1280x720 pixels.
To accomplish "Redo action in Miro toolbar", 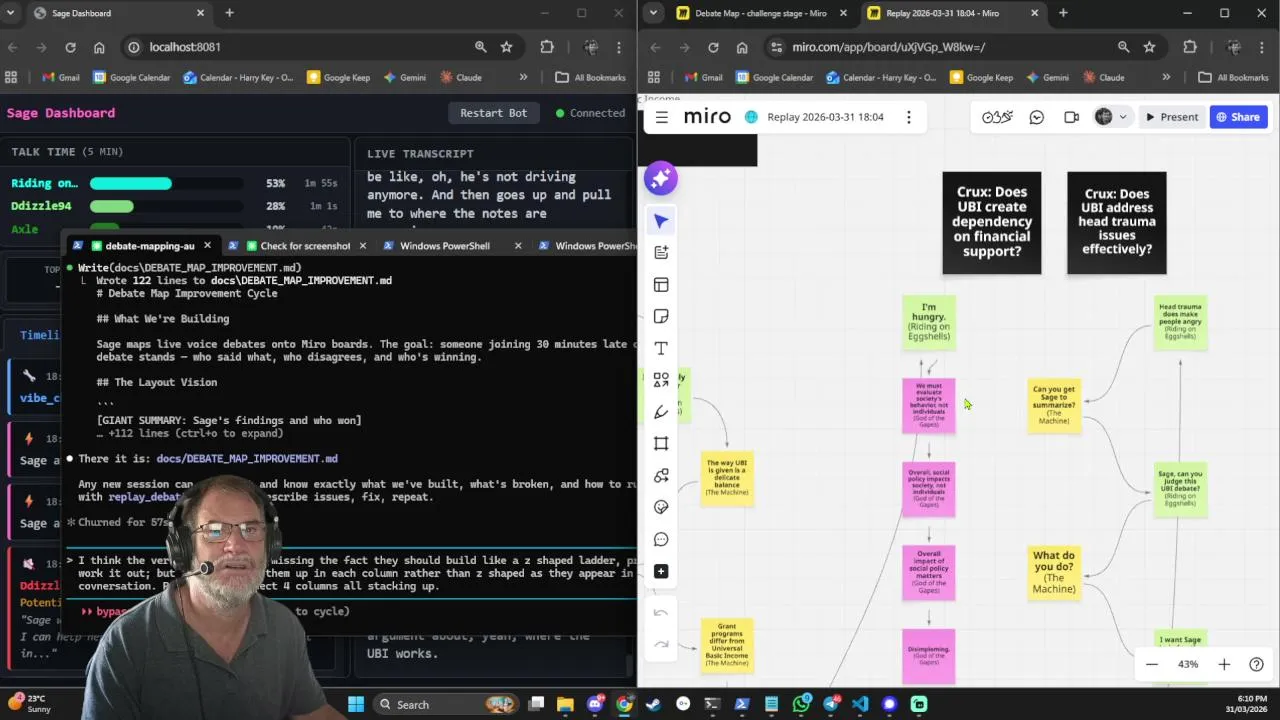I will pyautogui.click(x=661, y=644).
